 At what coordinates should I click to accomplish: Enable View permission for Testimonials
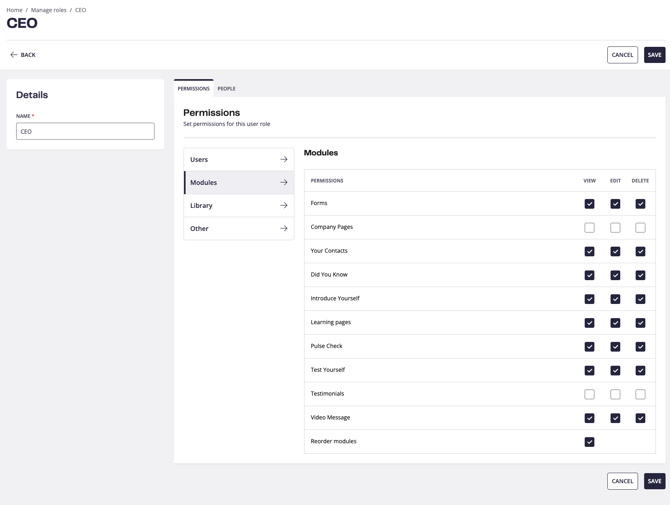click(x=589, y=394)
